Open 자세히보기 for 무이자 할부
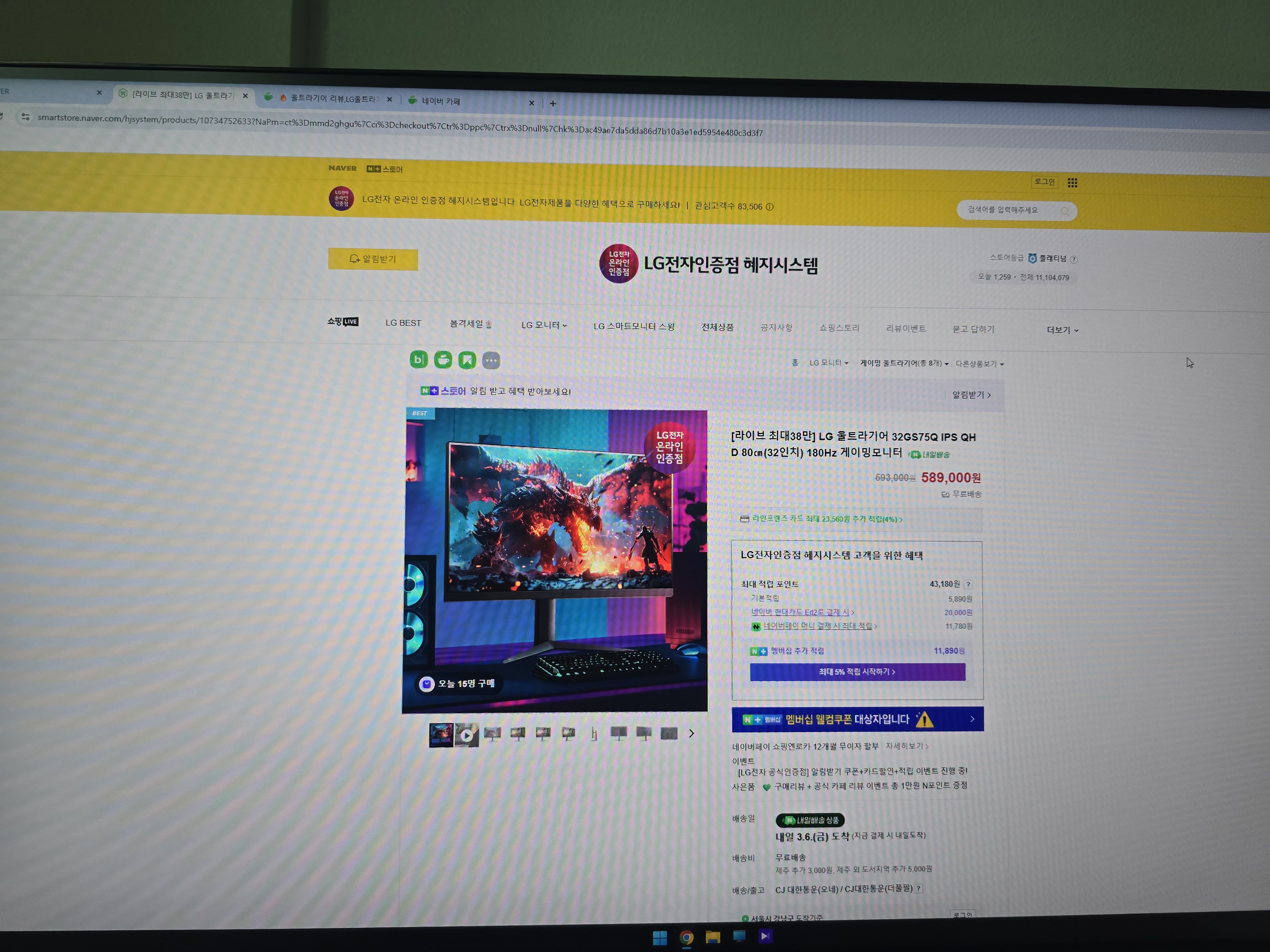Viewport: 1270px width, 952px height. coord(907,746)
